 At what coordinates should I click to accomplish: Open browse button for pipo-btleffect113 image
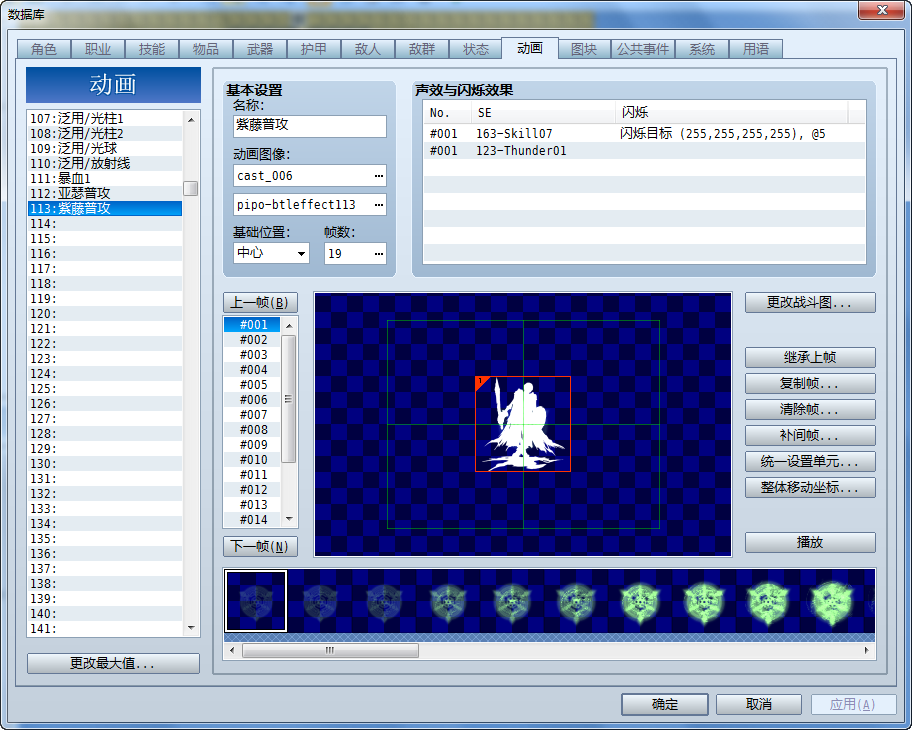(x=379, y=205)
